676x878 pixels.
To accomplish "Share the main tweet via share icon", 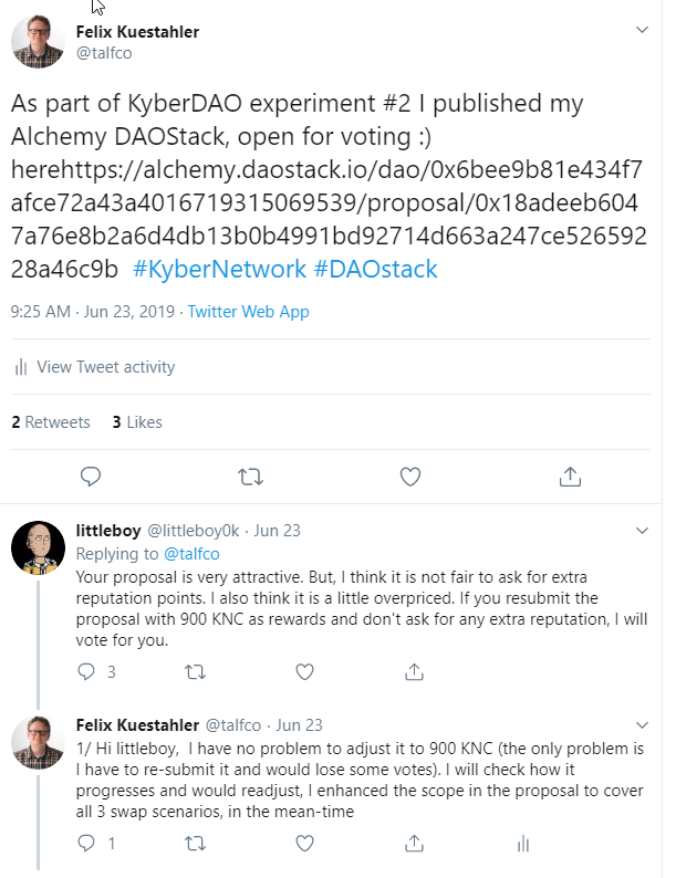I will pos(570,477).
